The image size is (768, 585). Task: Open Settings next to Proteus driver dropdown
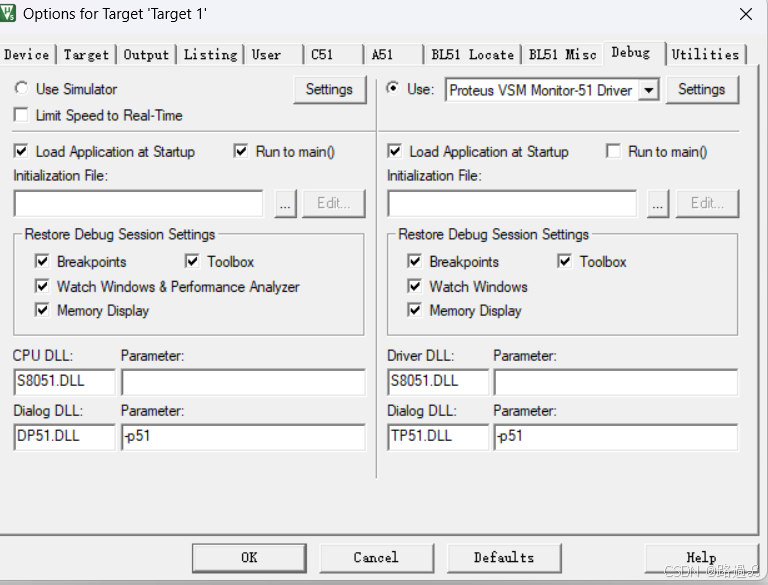(701, 90)
